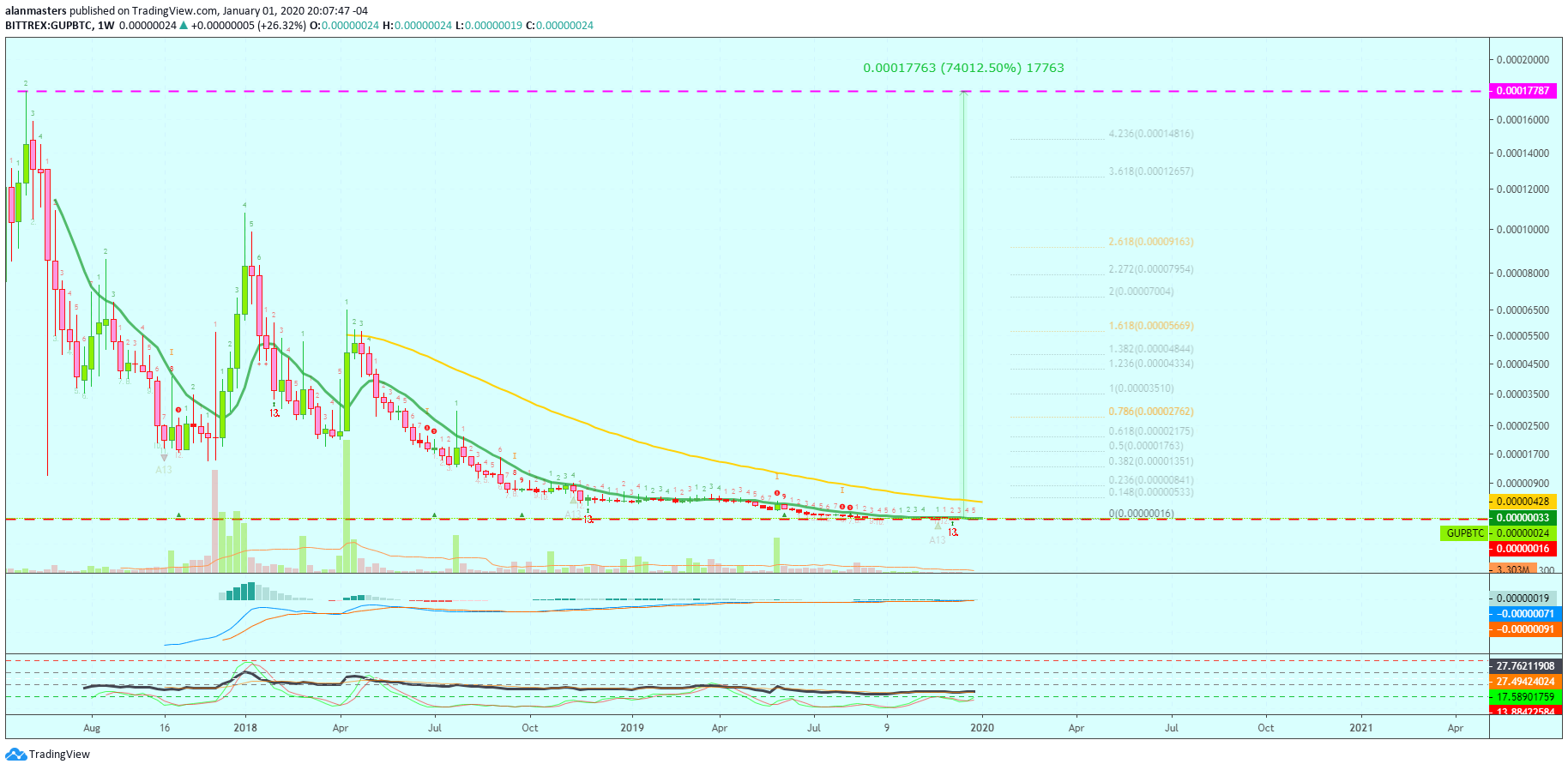Click the 0.00008000 price axis tick
Viewport: 1568px width, 770px height.
click(1523, 274)
